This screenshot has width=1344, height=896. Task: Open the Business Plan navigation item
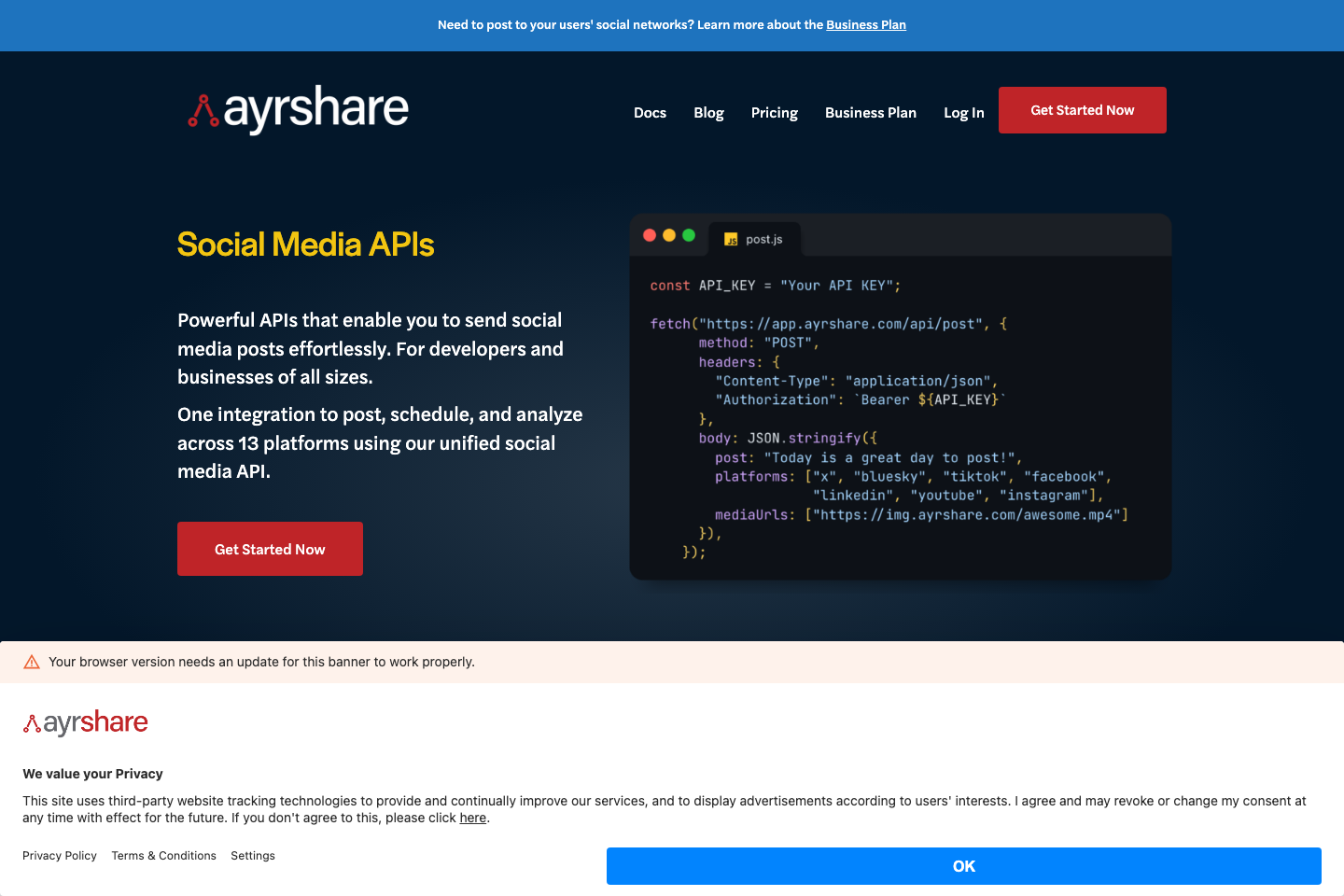coord(870,112)
